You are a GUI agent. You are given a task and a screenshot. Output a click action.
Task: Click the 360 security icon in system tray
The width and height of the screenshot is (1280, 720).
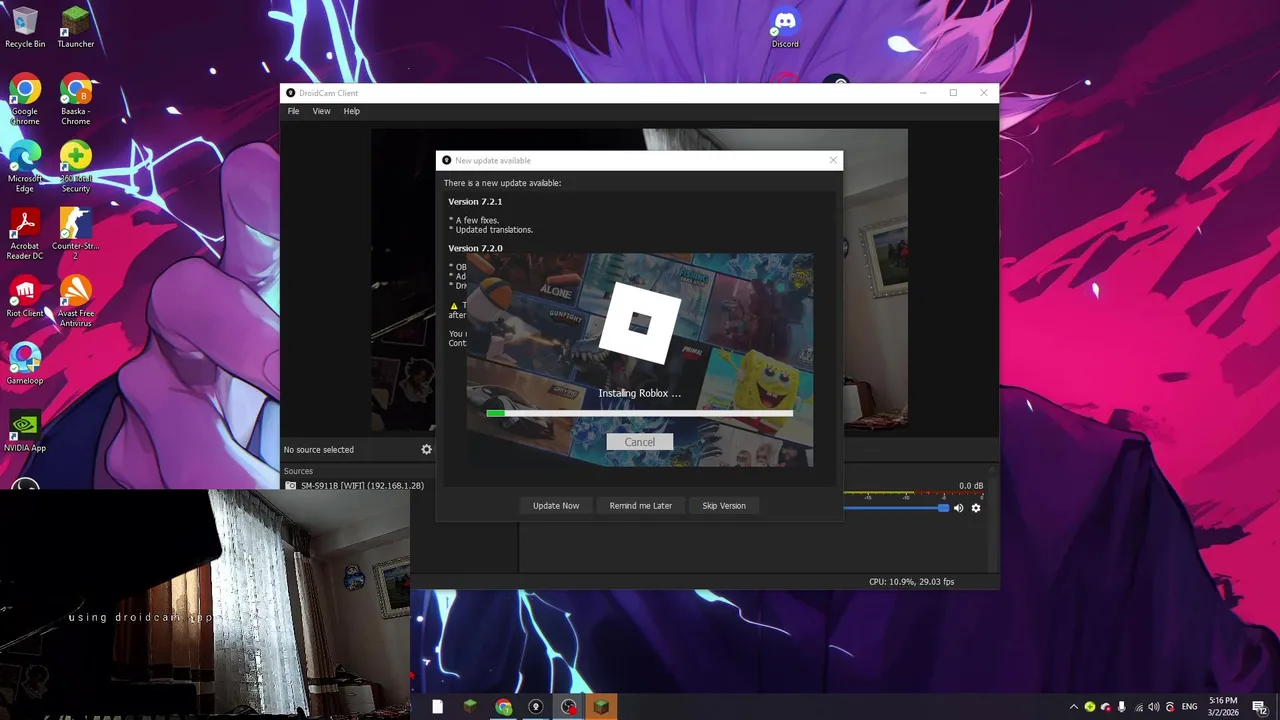(1090, 707)
